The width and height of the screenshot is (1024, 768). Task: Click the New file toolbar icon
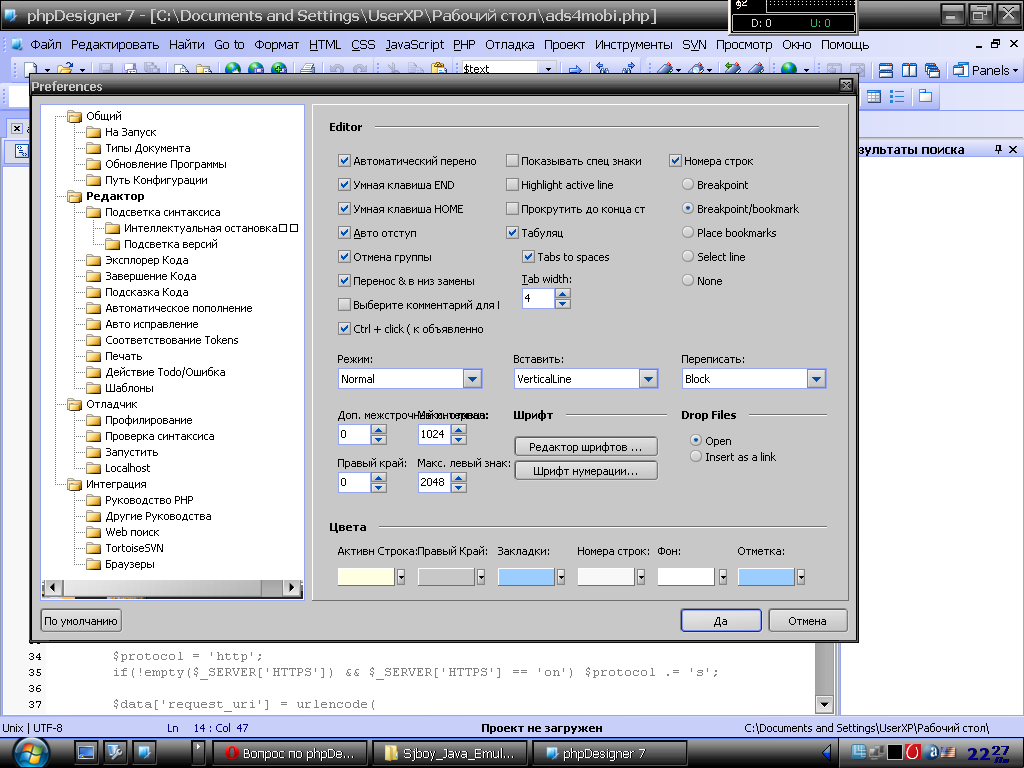pyautogui.click(x=30, y=69)
